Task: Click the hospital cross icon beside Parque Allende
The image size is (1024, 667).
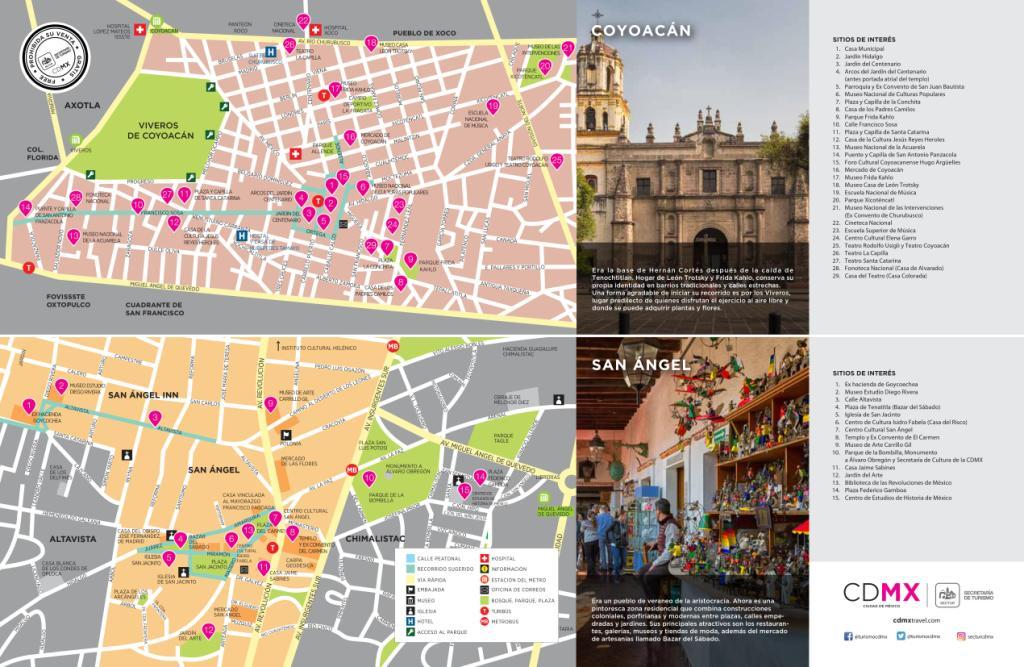Action: pyautogui.click(x=295, y=154)
